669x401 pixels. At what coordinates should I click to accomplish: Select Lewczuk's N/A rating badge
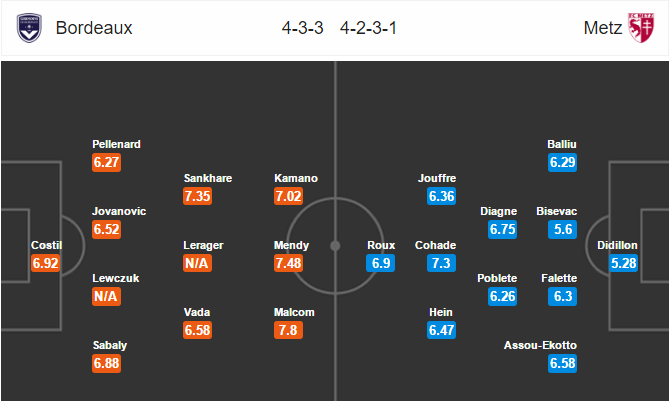tap(106, 296)
